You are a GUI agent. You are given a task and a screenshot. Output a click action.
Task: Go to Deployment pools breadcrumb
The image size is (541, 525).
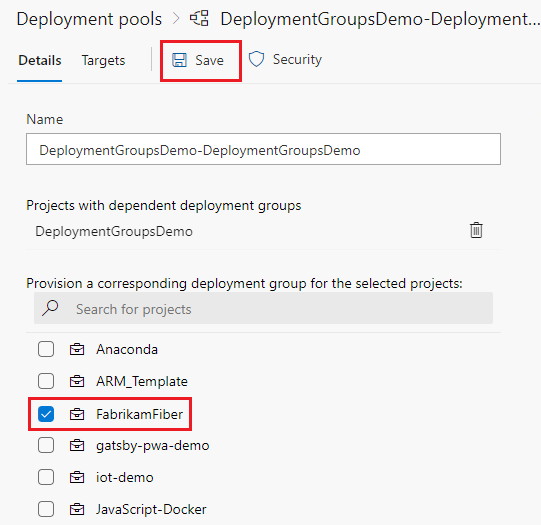pos(89,19)
